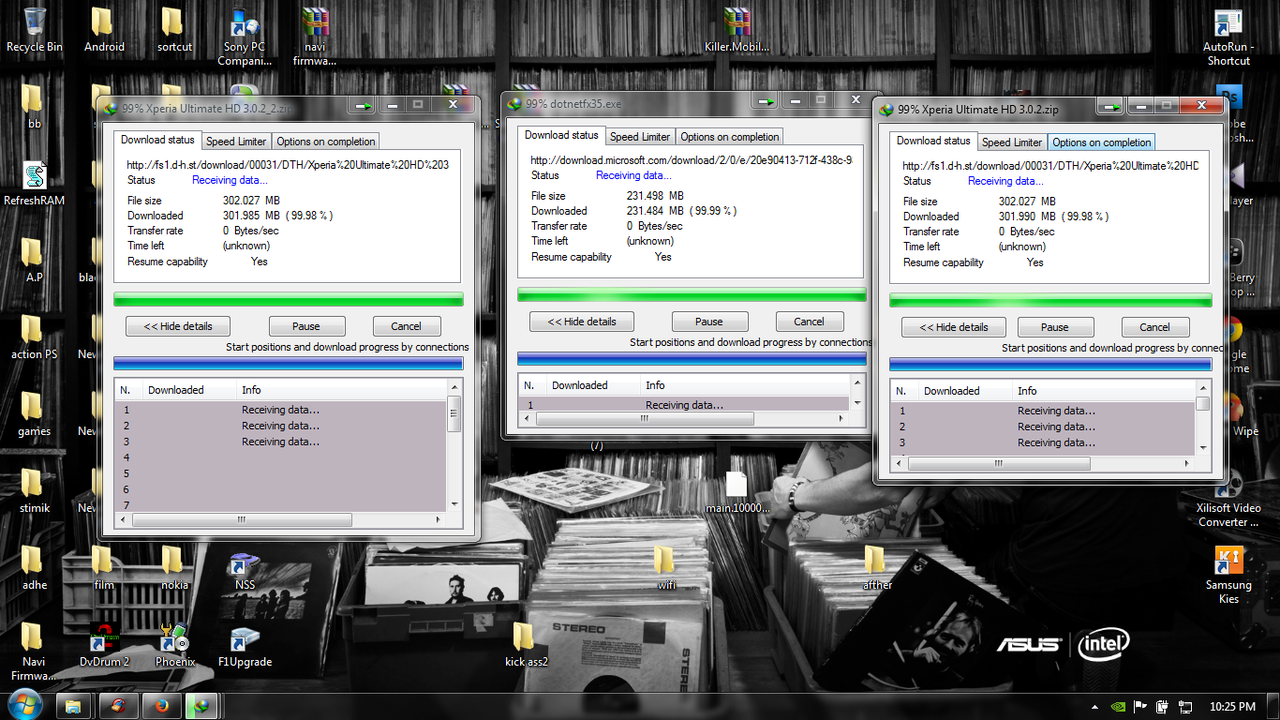This screenshot has height=720, width=1280.
Task: Launch Samsung Kies desktop shortcut
Action: [1228, 575]
